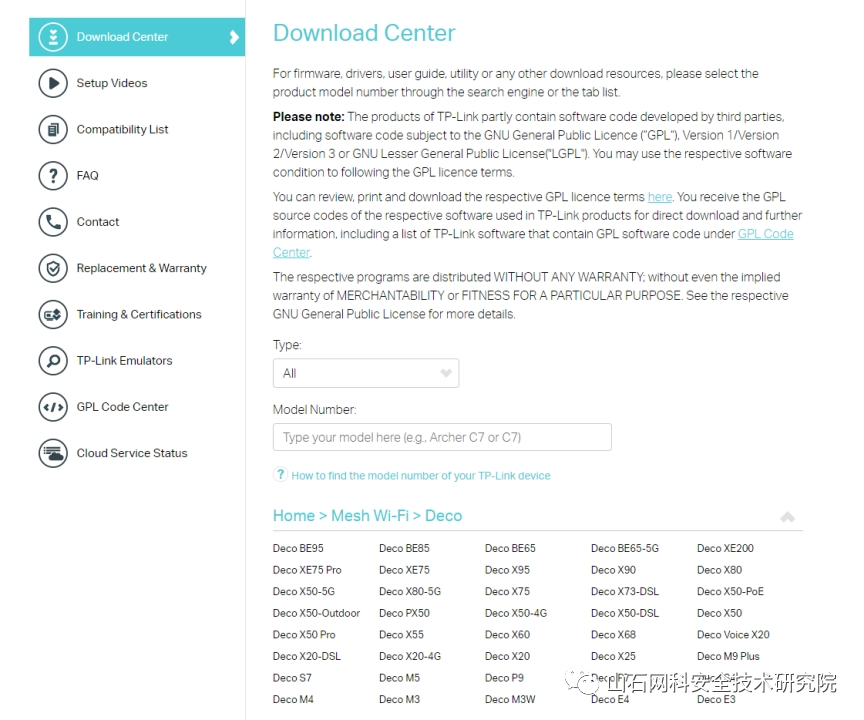864x720 pixels.
Task: Click the question mark help icon below Model Number
Action: pyautogui.click(x=280, y=474)
